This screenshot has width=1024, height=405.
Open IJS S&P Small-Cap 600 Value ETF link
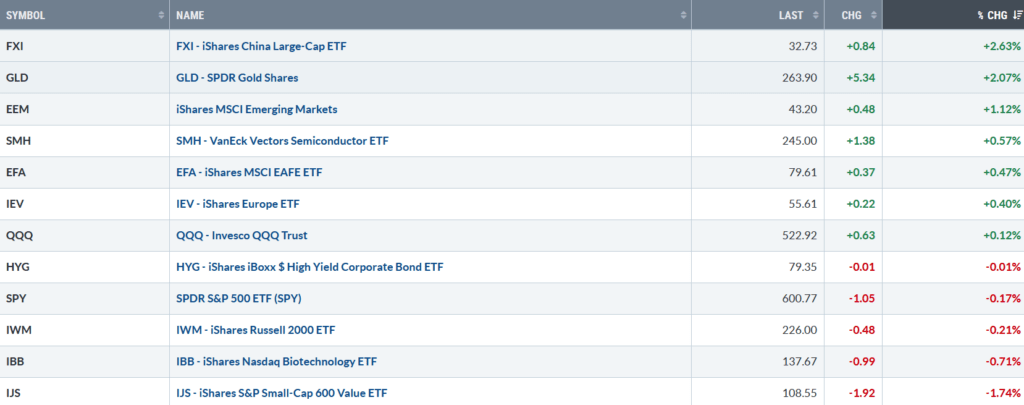[285, 393]
